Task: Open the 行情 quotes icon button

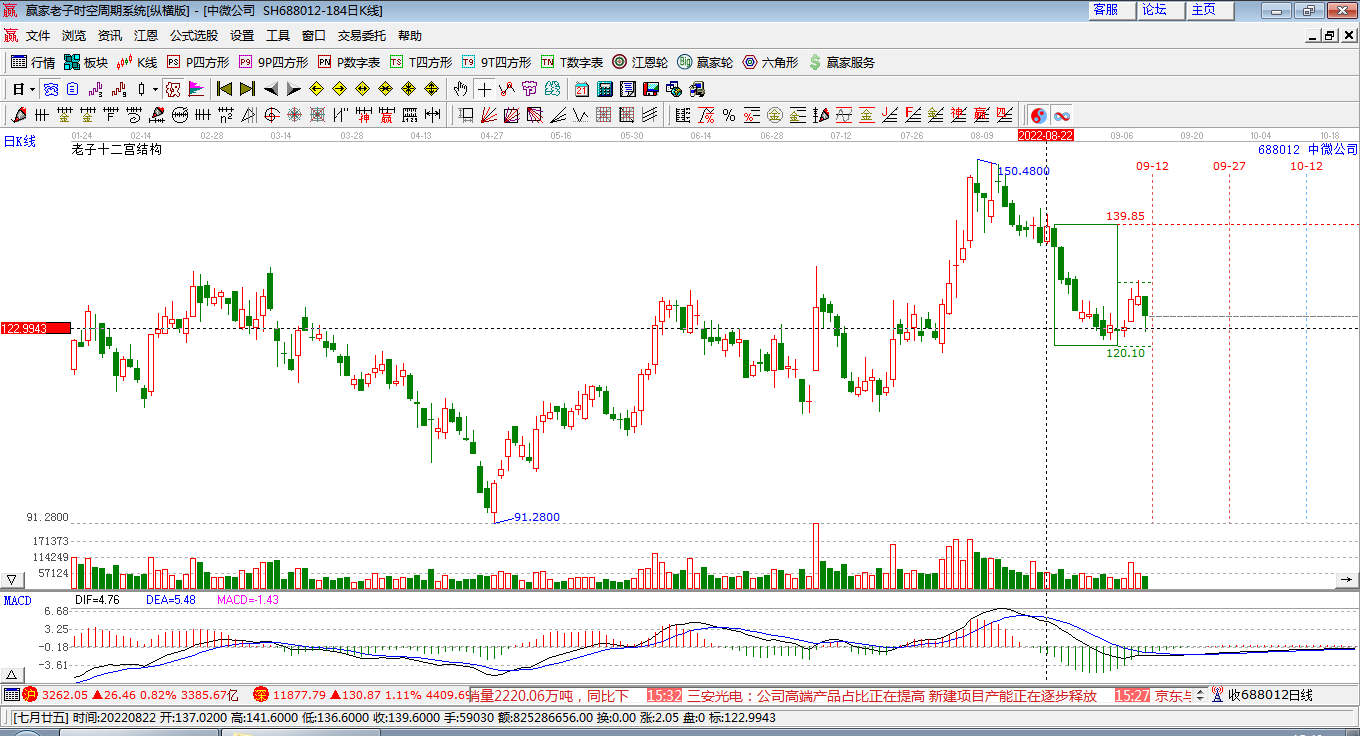Action: coord(33,62)
